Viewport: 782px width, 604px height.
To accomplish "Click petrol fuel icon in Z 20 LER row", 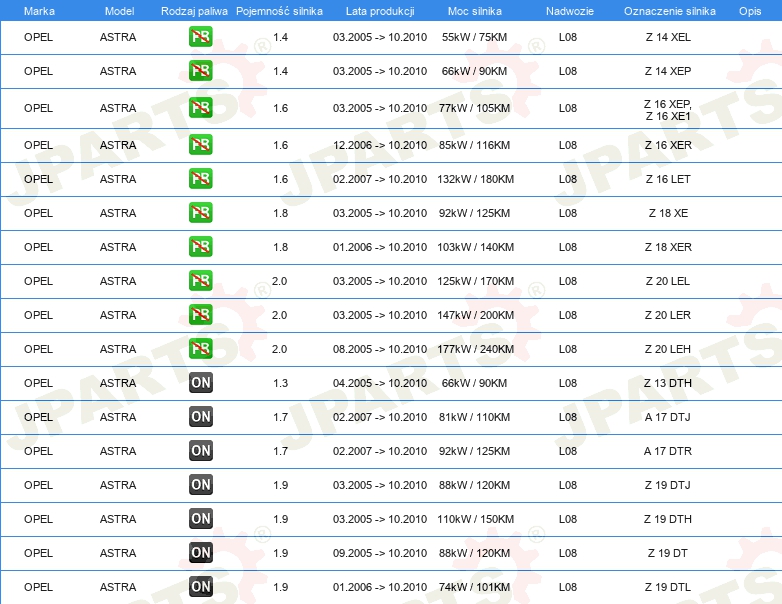I will pos(200,314).
